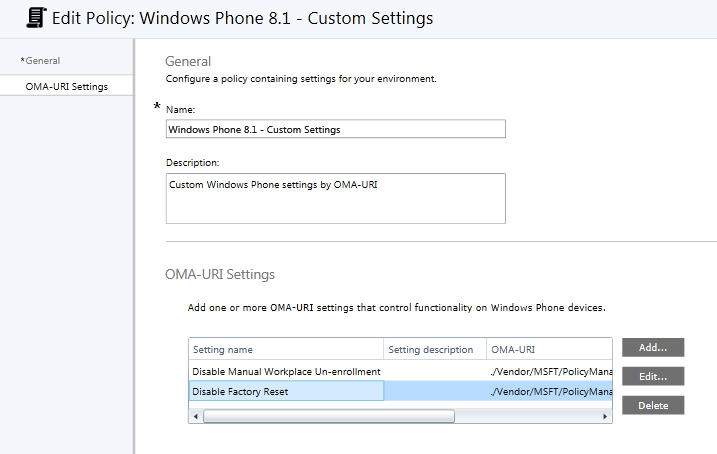Click the table's left scroll arrow
Screen dimensions: 717x454
click(195, 415)
